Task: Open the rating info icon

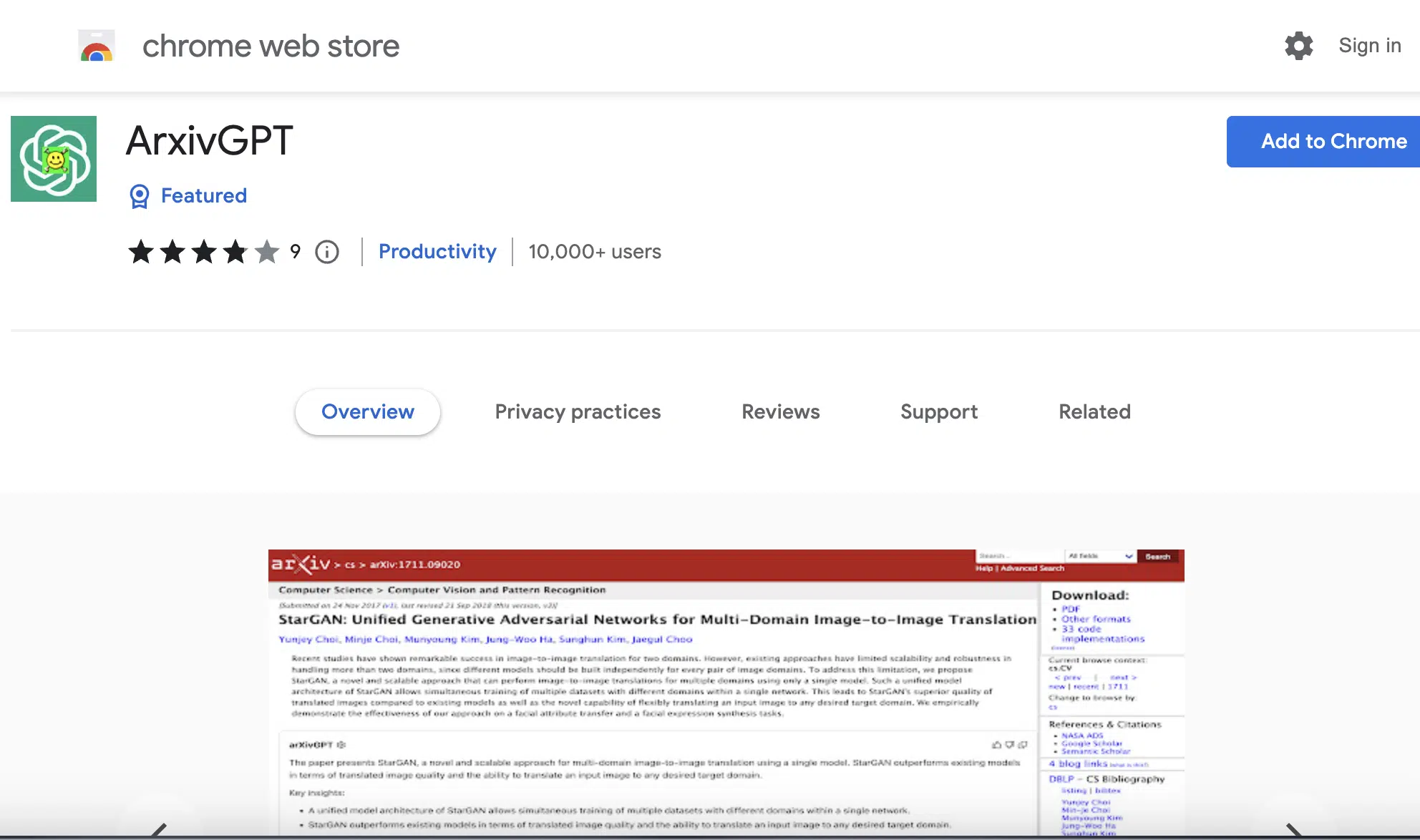Action: tap(327, 252)
